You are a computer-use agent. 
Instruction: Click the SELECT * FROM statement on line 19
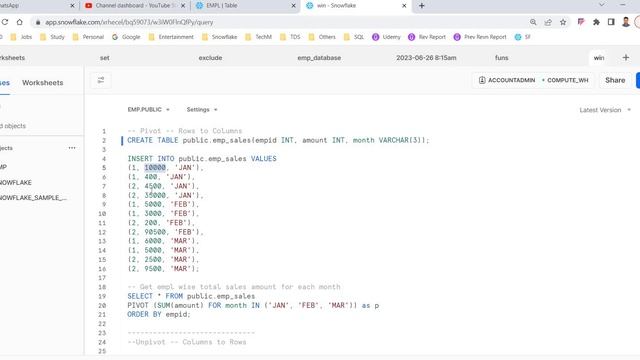coord(191,296)
